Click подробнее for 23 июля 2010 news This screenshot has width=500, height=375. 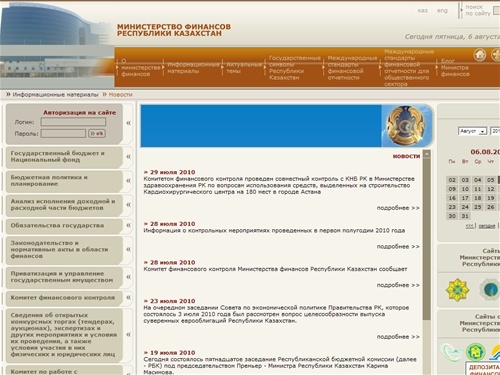[x=398, y=337]
